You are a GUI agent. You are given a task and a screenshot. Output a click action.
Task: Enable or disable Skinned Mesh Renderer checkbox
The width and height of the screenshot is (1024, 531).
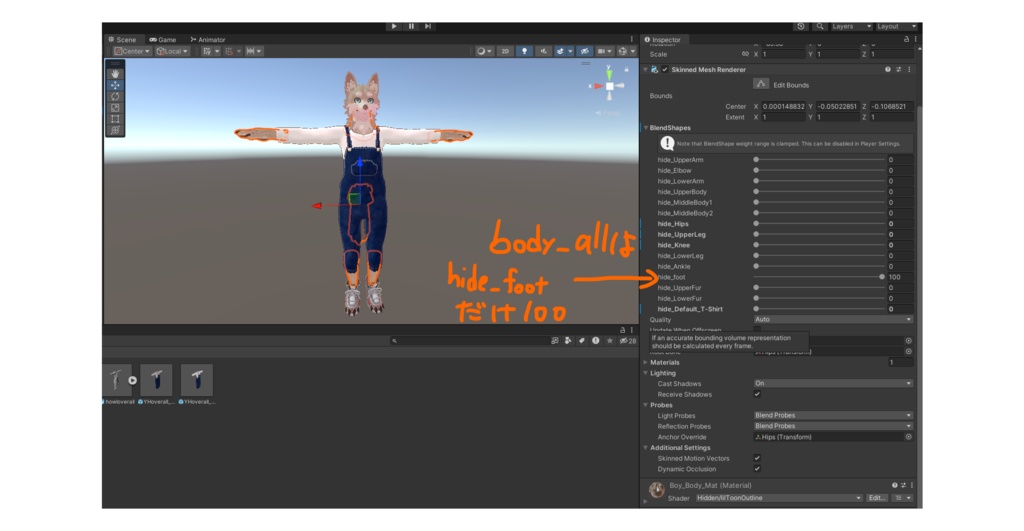(665, 69)
